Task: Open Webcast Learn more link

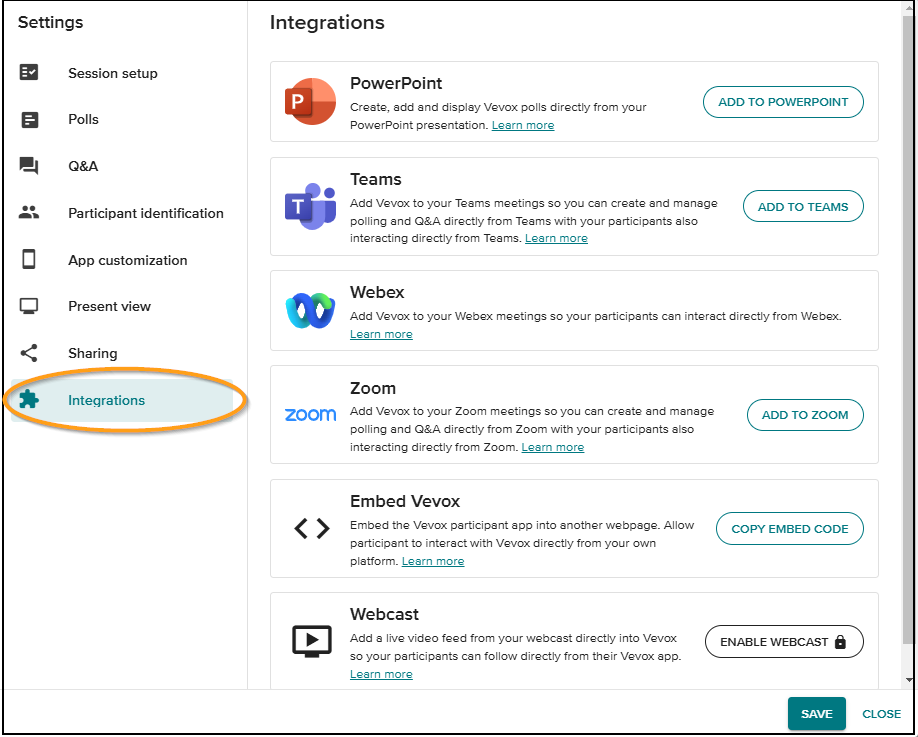Action: [381, 674]
